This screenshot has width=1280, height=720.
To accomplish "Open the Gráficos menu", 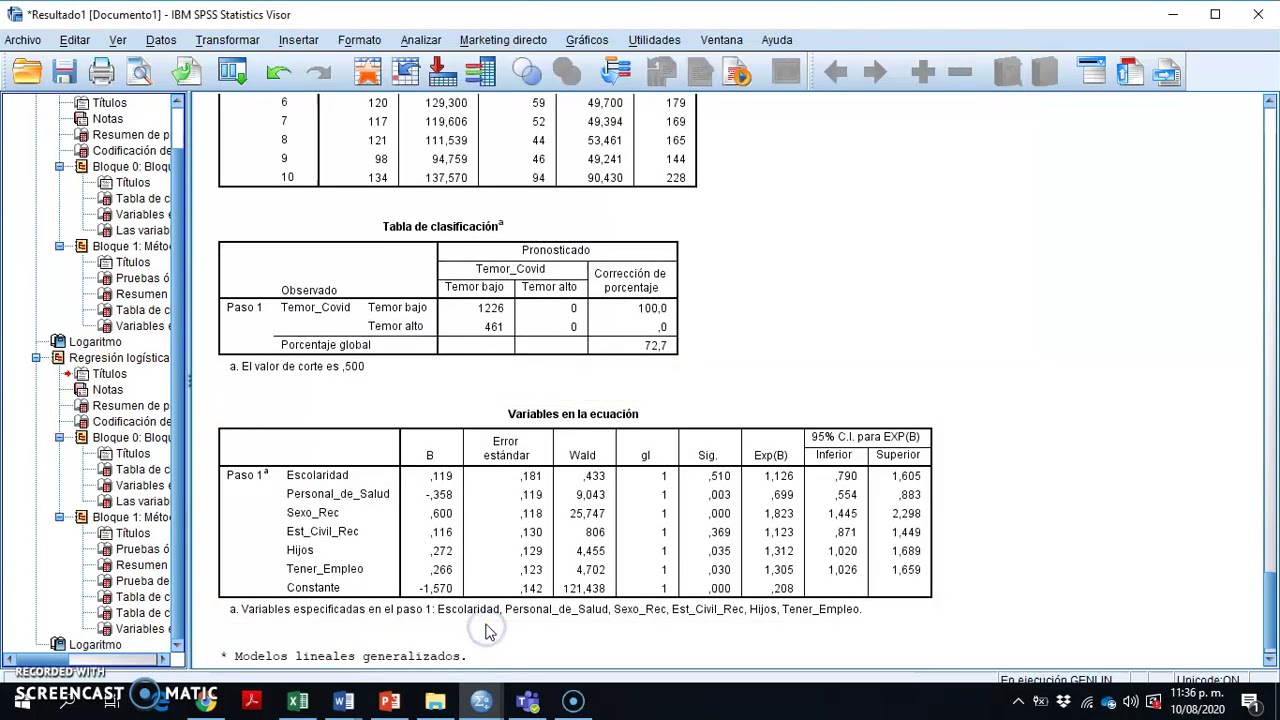I will 587,40.
